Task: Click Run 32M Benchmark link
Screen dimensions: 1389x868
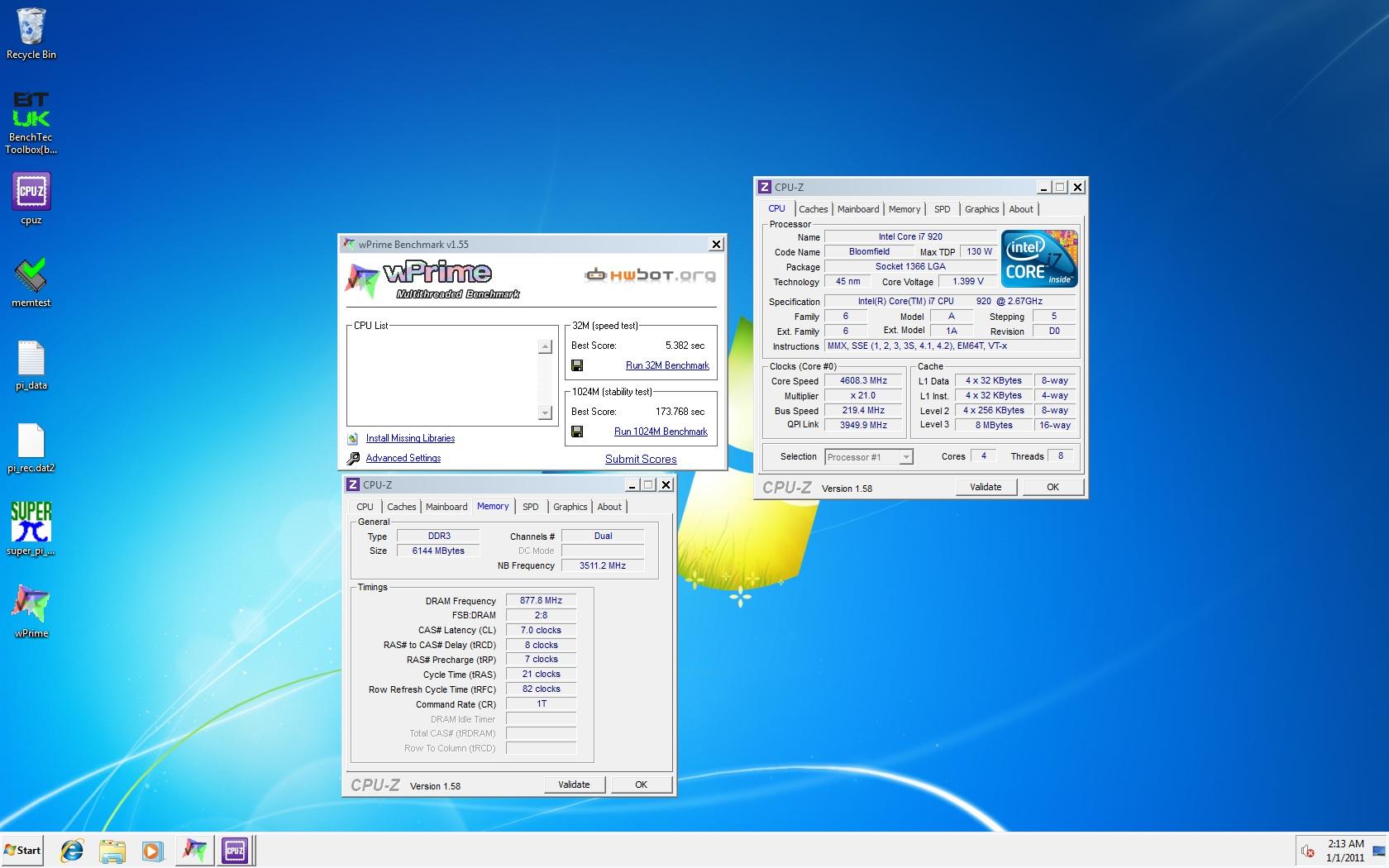Action: tap(667, 365)
